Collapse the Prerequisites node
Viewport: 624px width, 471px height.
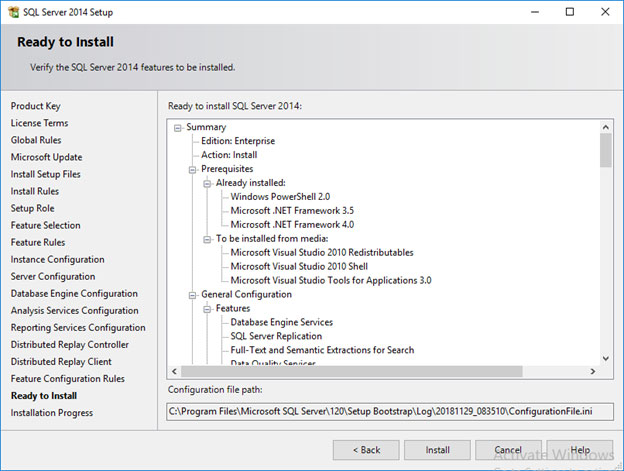(193, 170)
